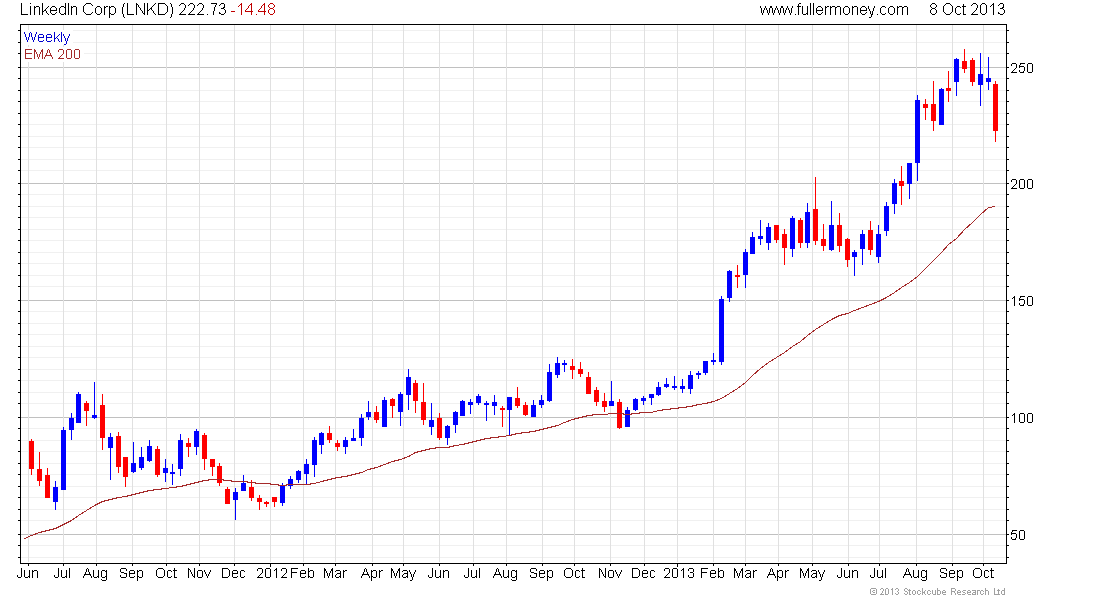Click the last red candle near 222
Viewport: 1100px width, 600px height.
(995, 107)
